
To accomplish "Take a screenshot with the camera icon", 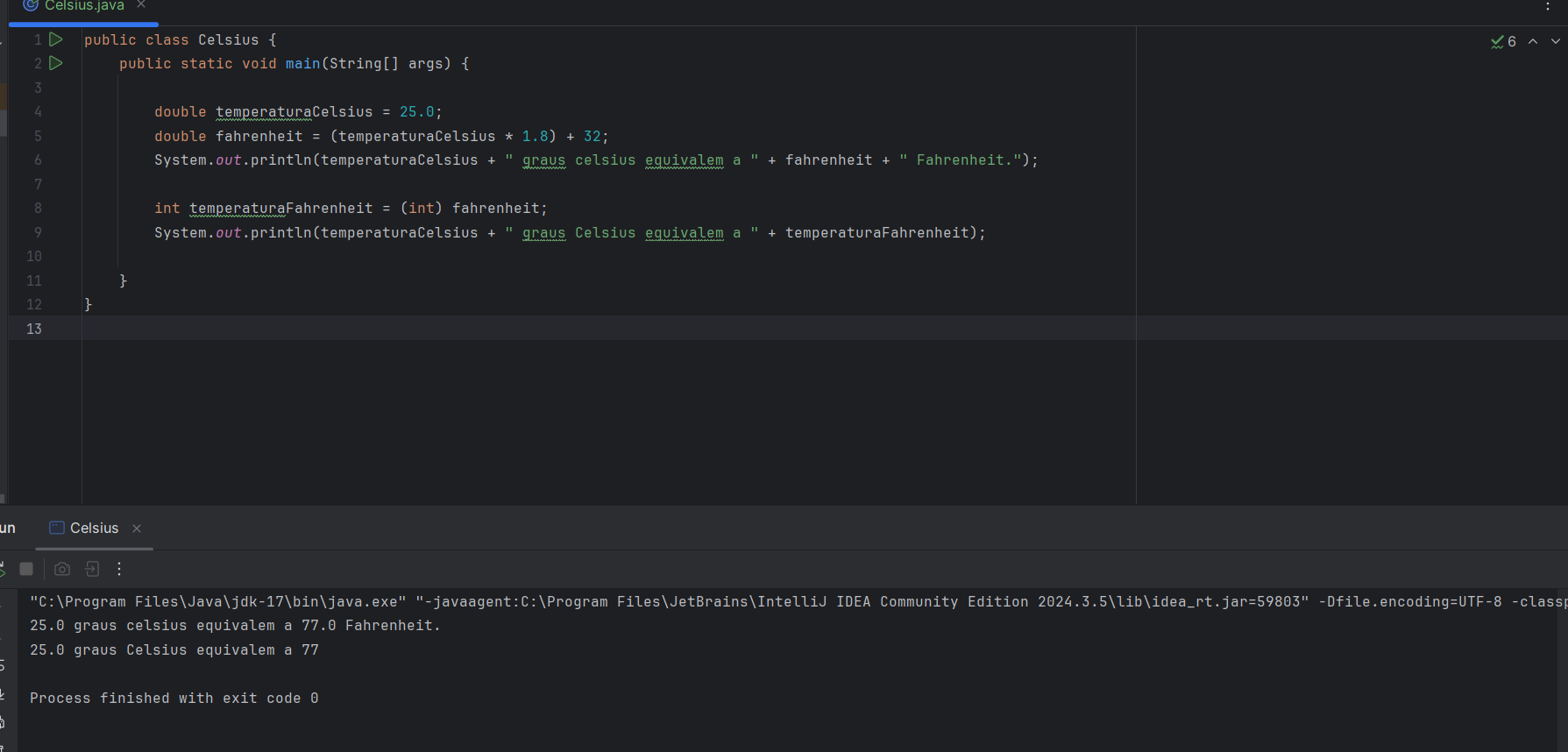I will (62, 569).
